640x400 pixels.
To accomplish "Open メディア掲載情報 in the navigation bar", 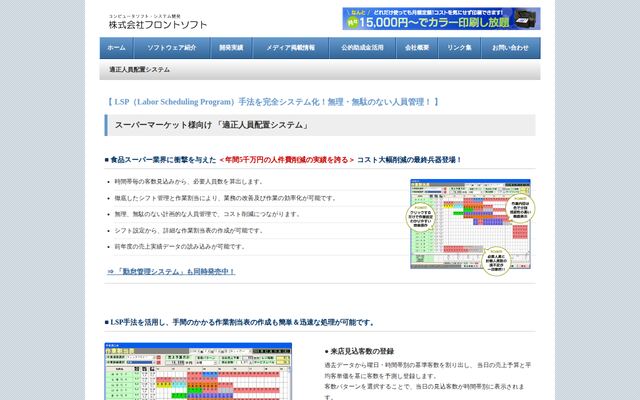I will click(291, 48).
